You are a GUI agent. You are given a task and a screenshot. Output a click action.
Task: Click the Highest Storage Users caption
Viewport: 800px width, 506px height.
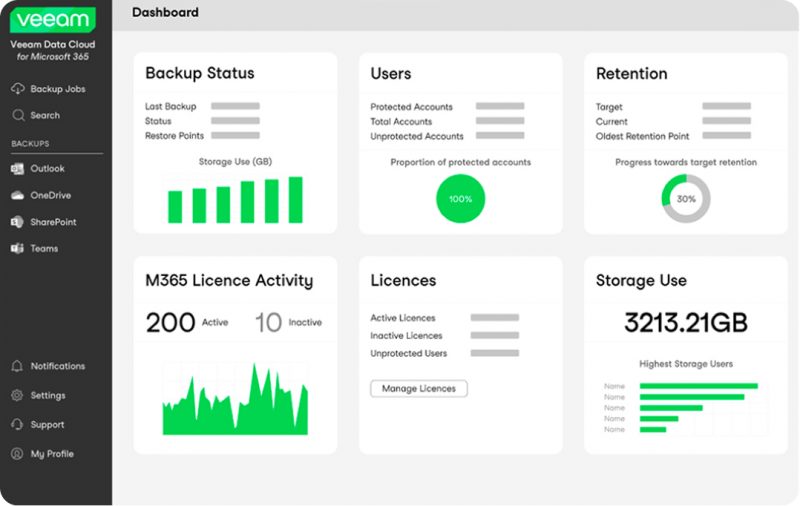pos(686,364)
